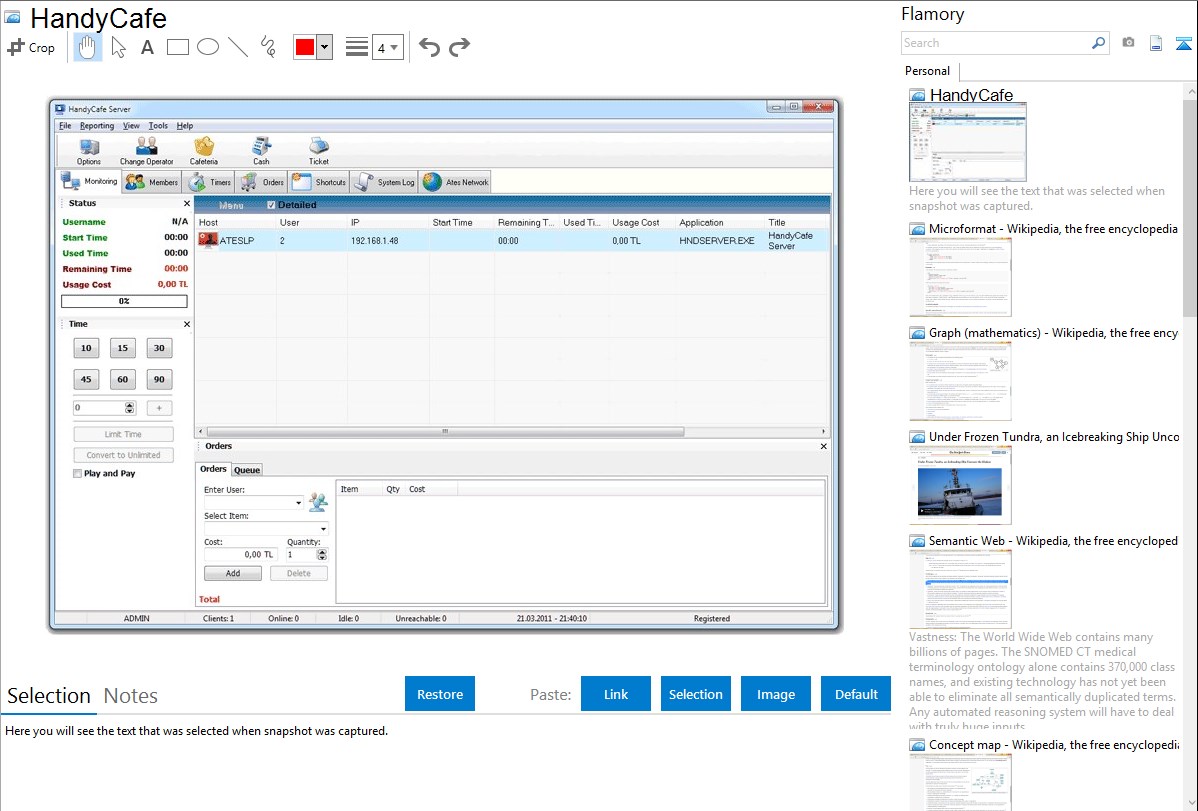Click the Options toolbar icon
1198x811 pixels.
pos(89,151)
